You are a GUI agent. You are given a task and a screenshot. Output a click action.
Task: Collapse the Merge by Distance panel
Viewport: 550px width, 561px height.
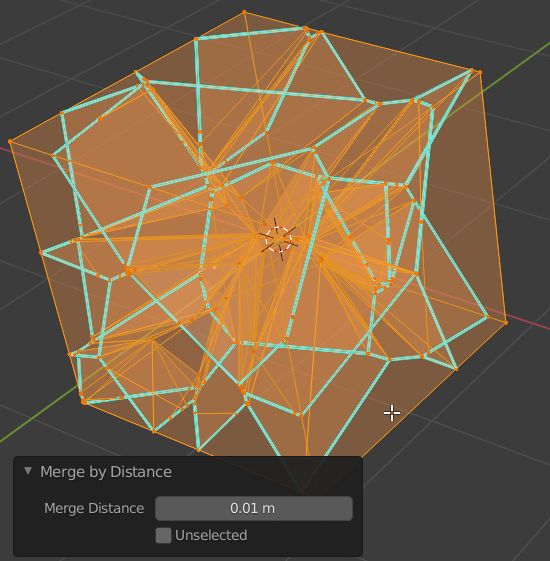(28, 471)
